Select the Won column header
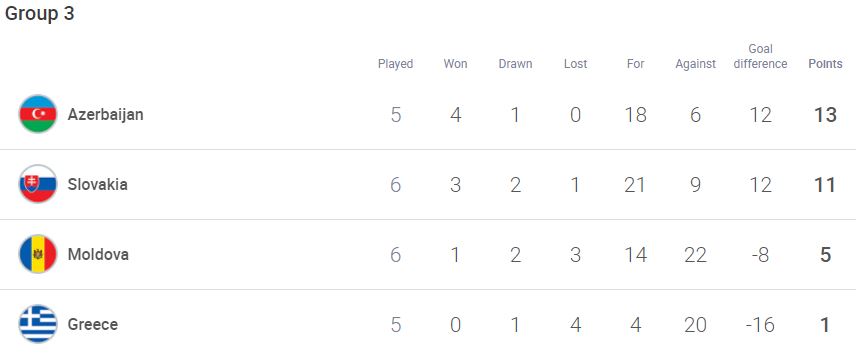The height and width of the screenshot is (360, 863). [x=455, y=64]
